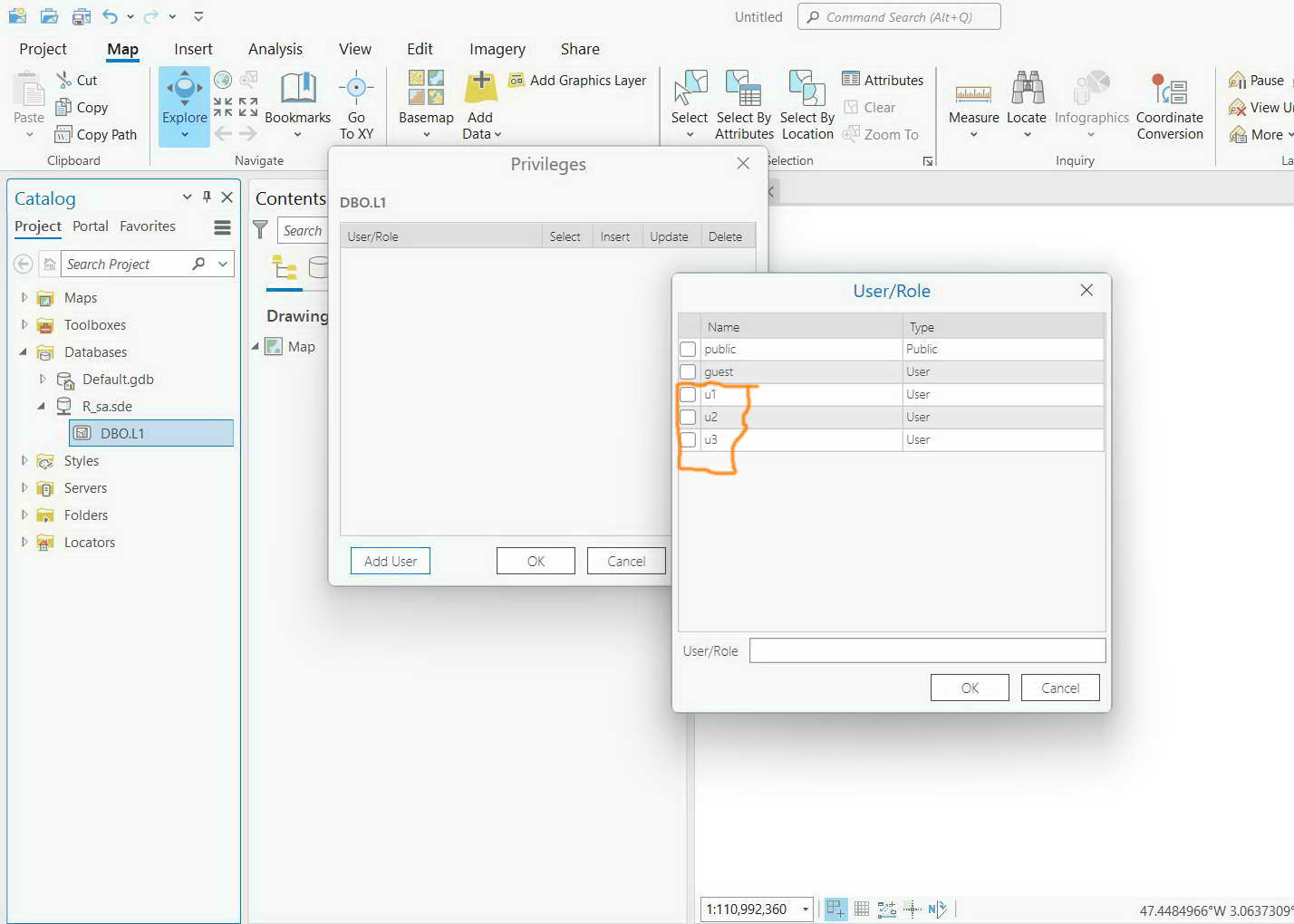1294x924 pixels.
Task: Click Add User in Privileges dialog
Action: coord(391,561)
